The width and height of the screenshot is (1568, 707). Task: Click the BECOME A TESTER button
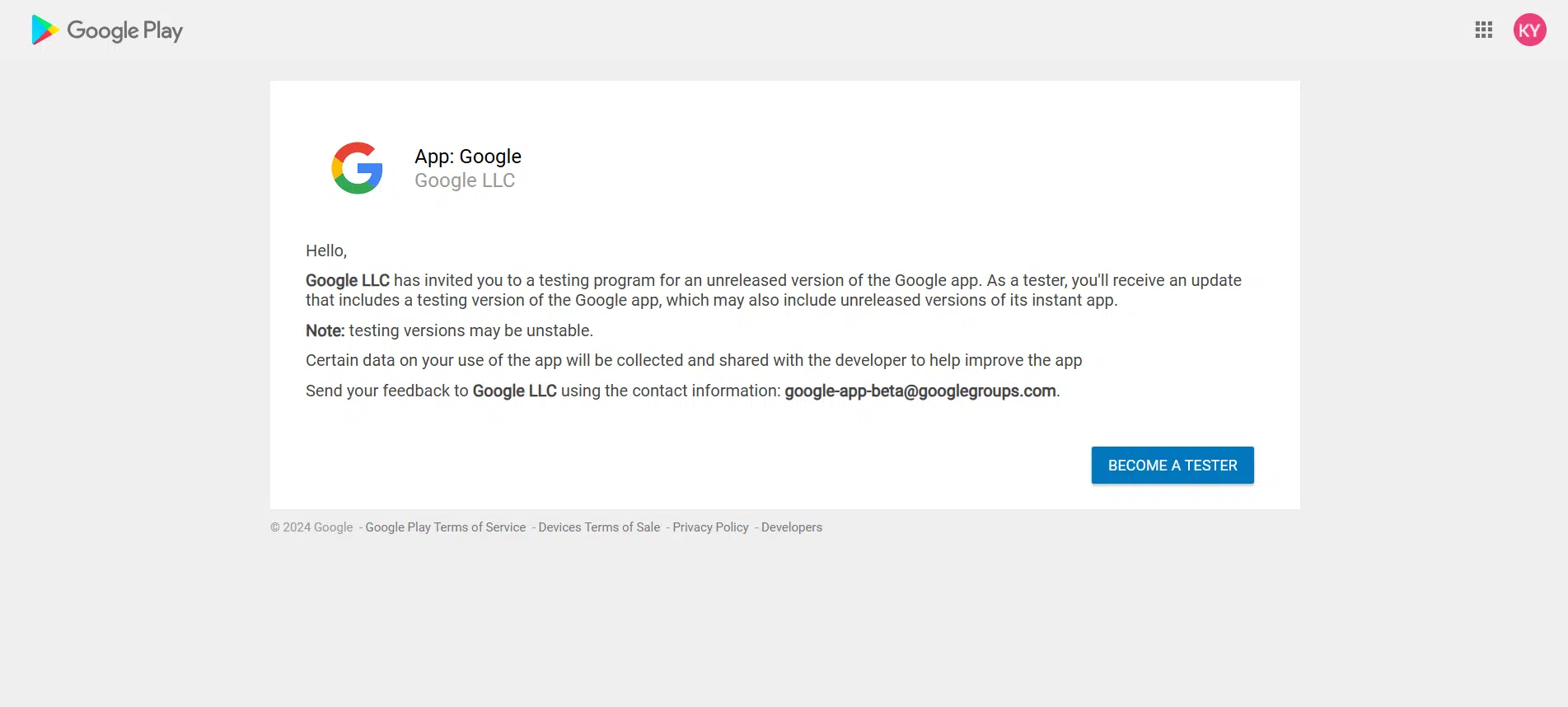[x=1172, y=466]
